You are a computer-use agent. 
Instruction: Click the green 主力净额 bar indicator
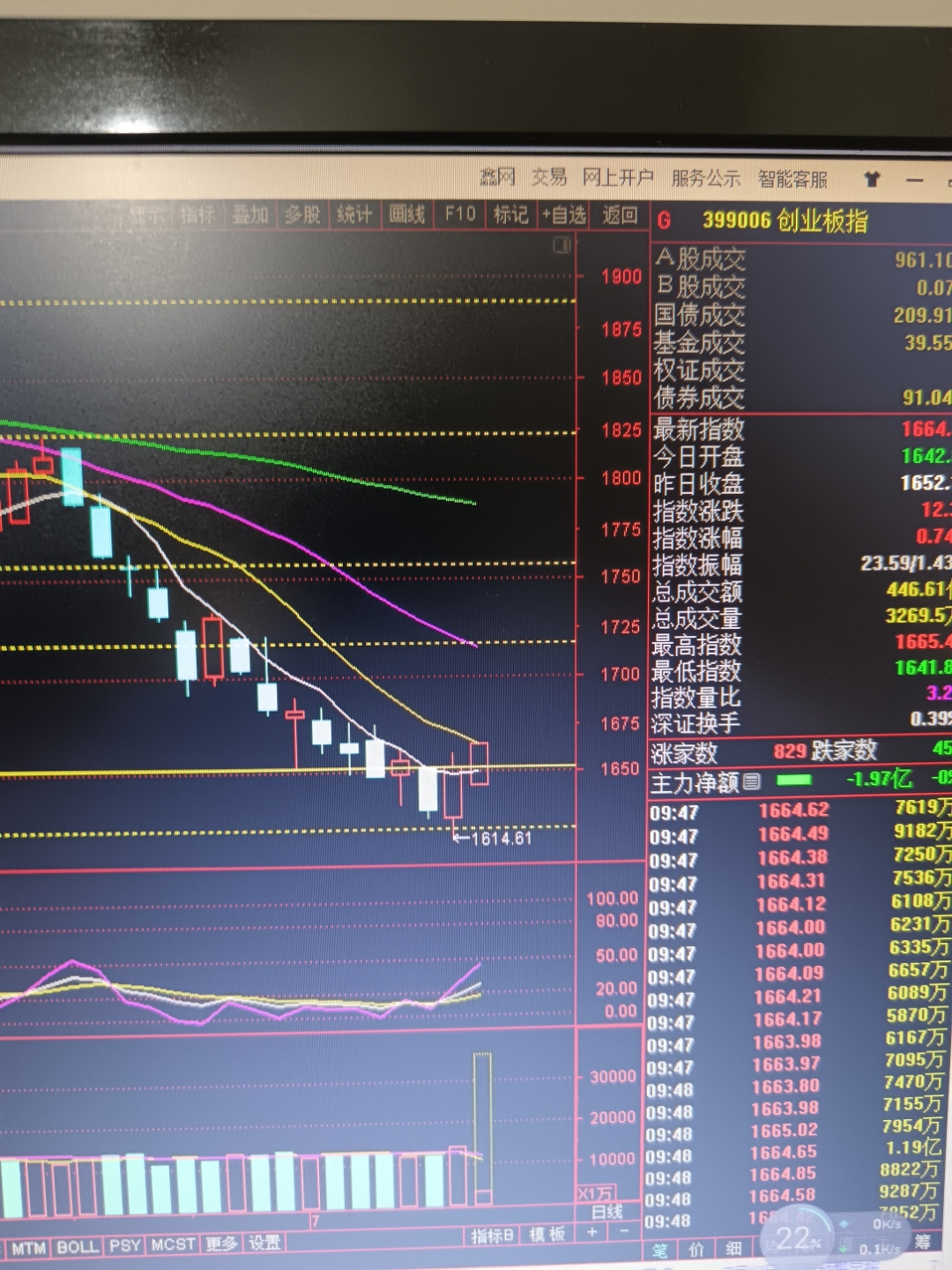point(794,781)
